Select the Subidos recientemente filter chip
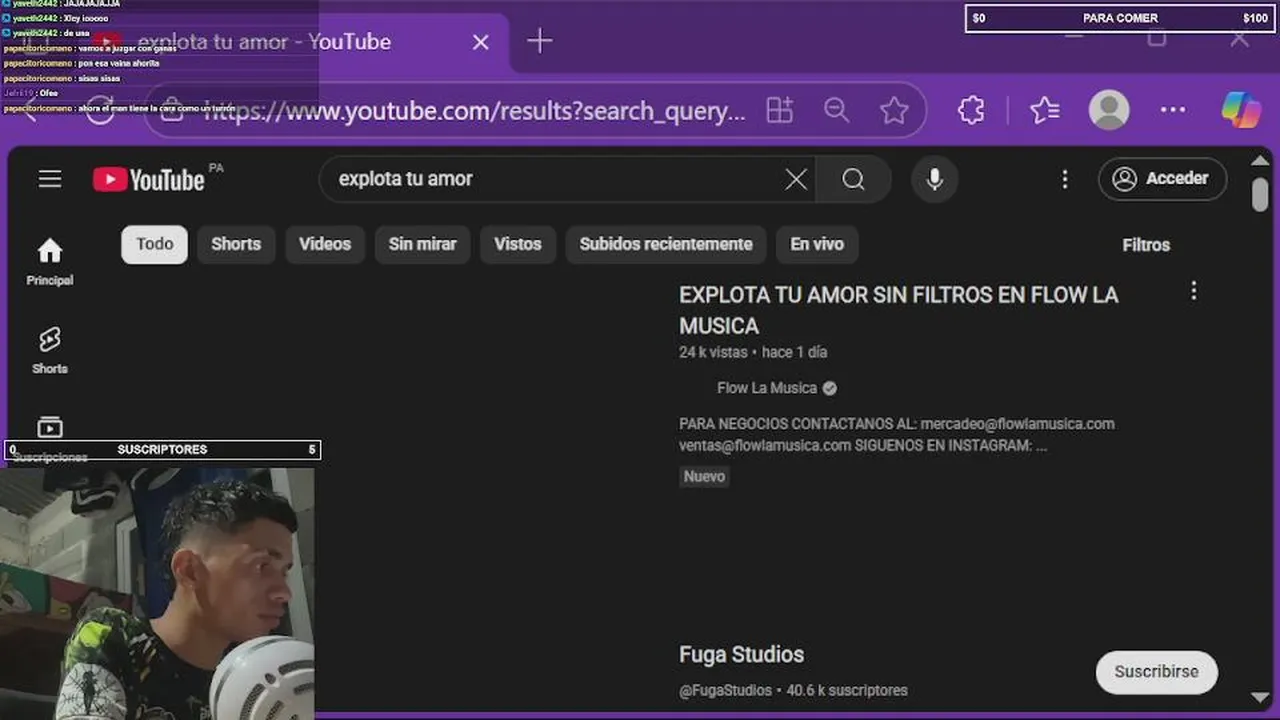 click(x=666, y=244)
